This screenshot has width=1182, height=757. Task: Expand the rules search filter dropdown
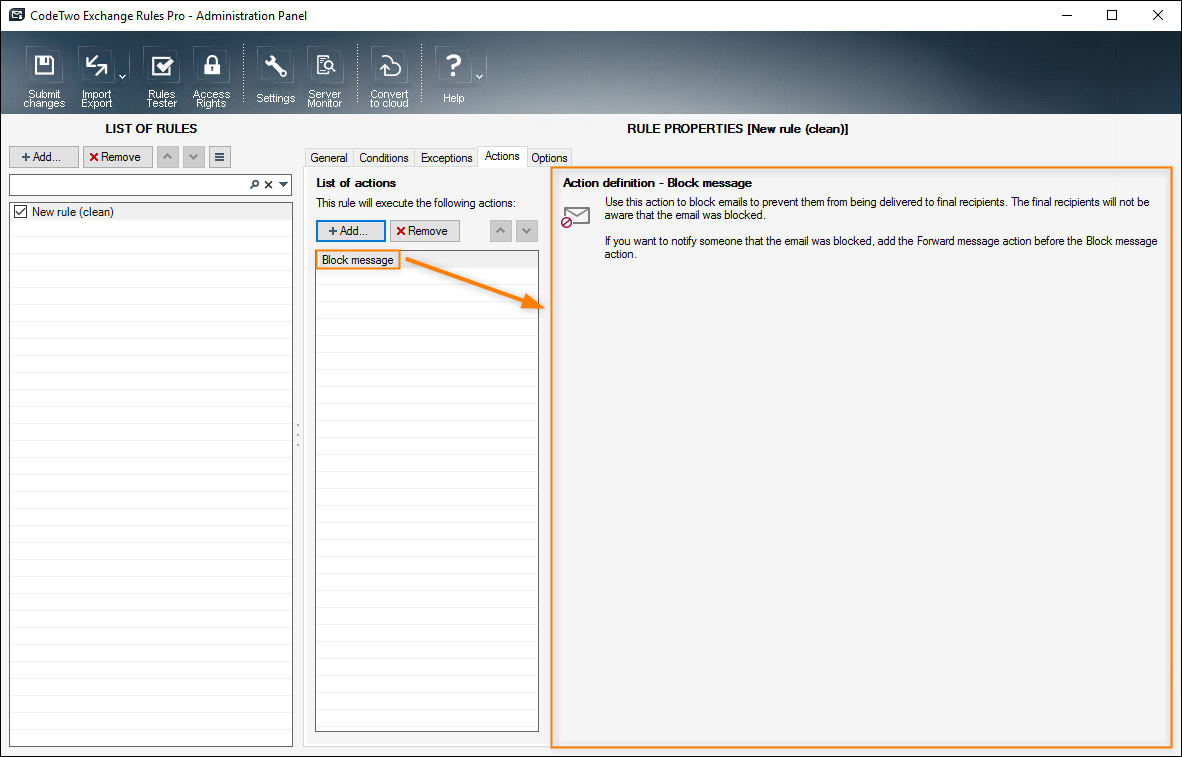pos(283,184)
